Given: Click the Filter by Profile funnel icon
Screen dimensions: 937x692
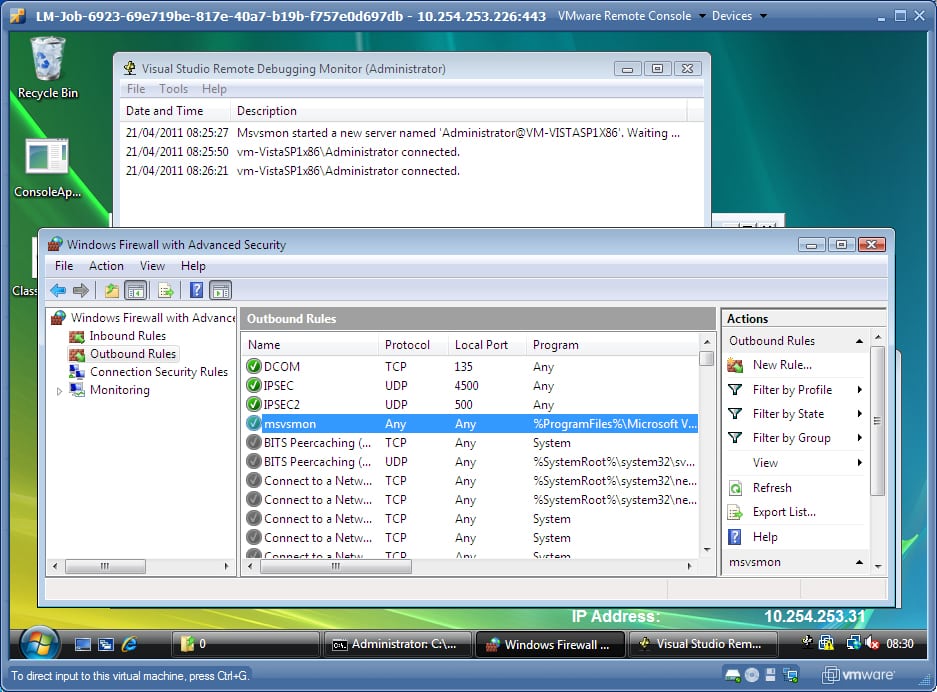Looking at the screenshot, I should tap(735, 390).
